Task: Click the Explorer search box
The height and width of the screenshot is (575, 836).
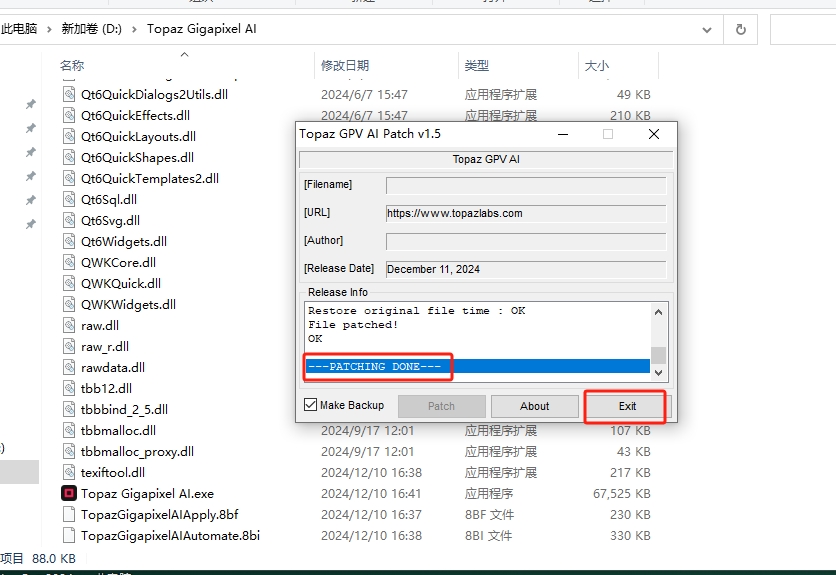Action: pos(803,29)
